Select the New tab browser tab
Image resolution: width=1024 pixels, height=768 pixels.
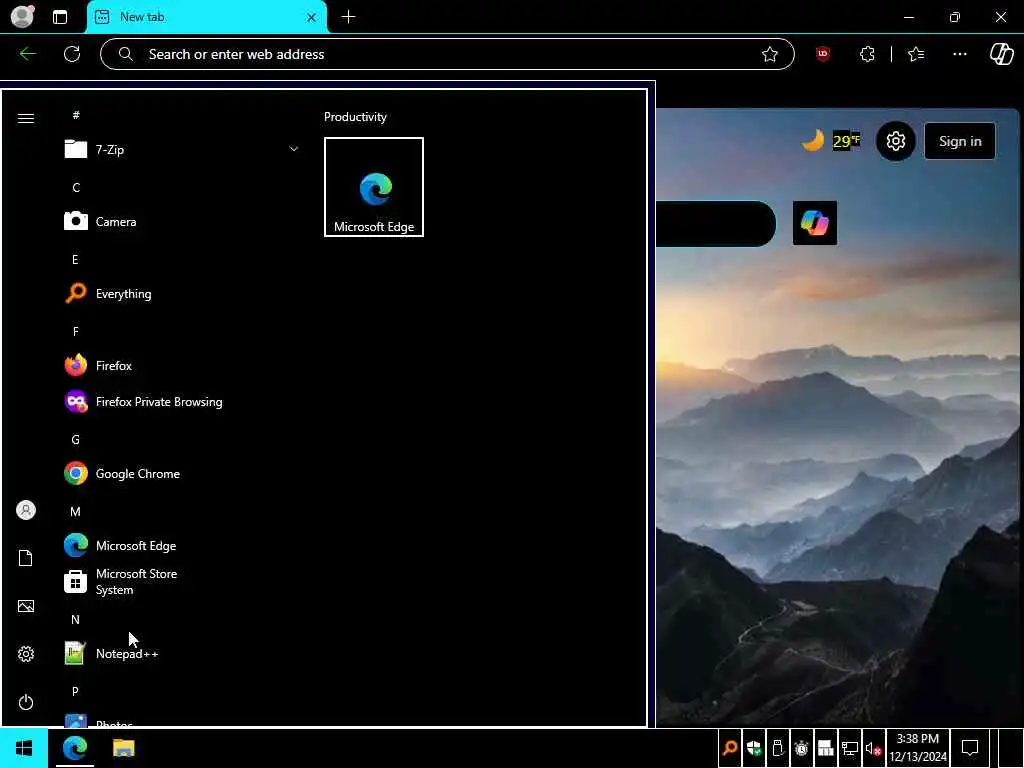point(206,17)
